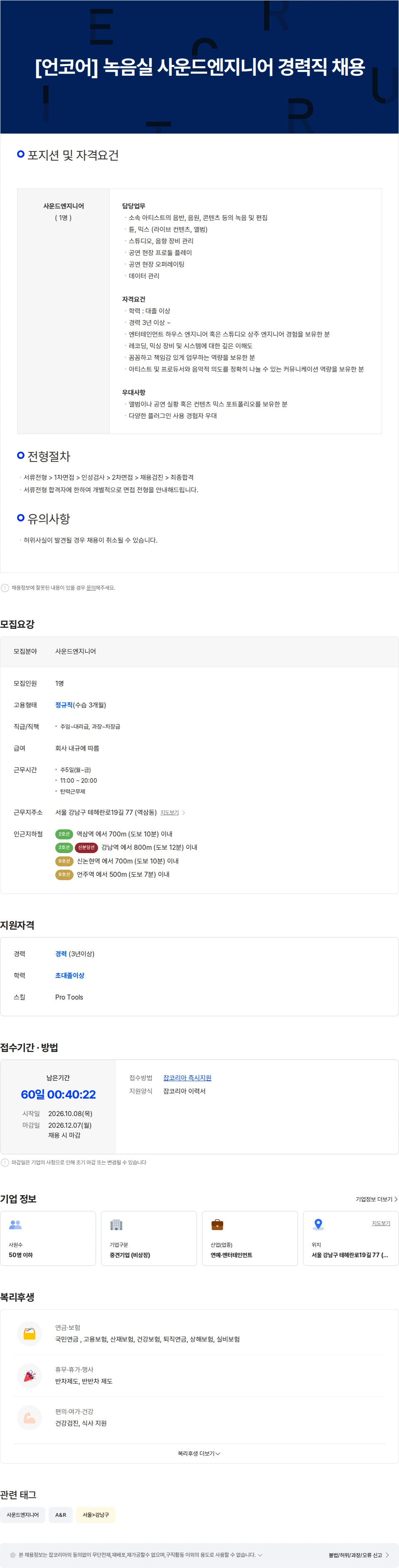Click the 중견기업 (비상장) text

pos(130,1255)
